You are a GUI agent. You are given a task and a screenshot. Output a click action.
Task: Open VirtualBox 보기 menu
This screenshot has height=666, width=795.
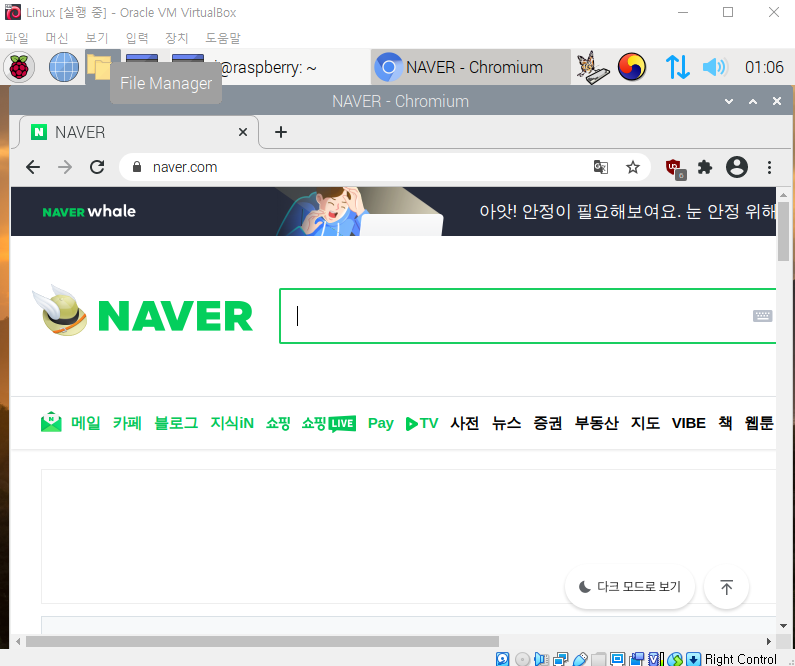(97, 38)
